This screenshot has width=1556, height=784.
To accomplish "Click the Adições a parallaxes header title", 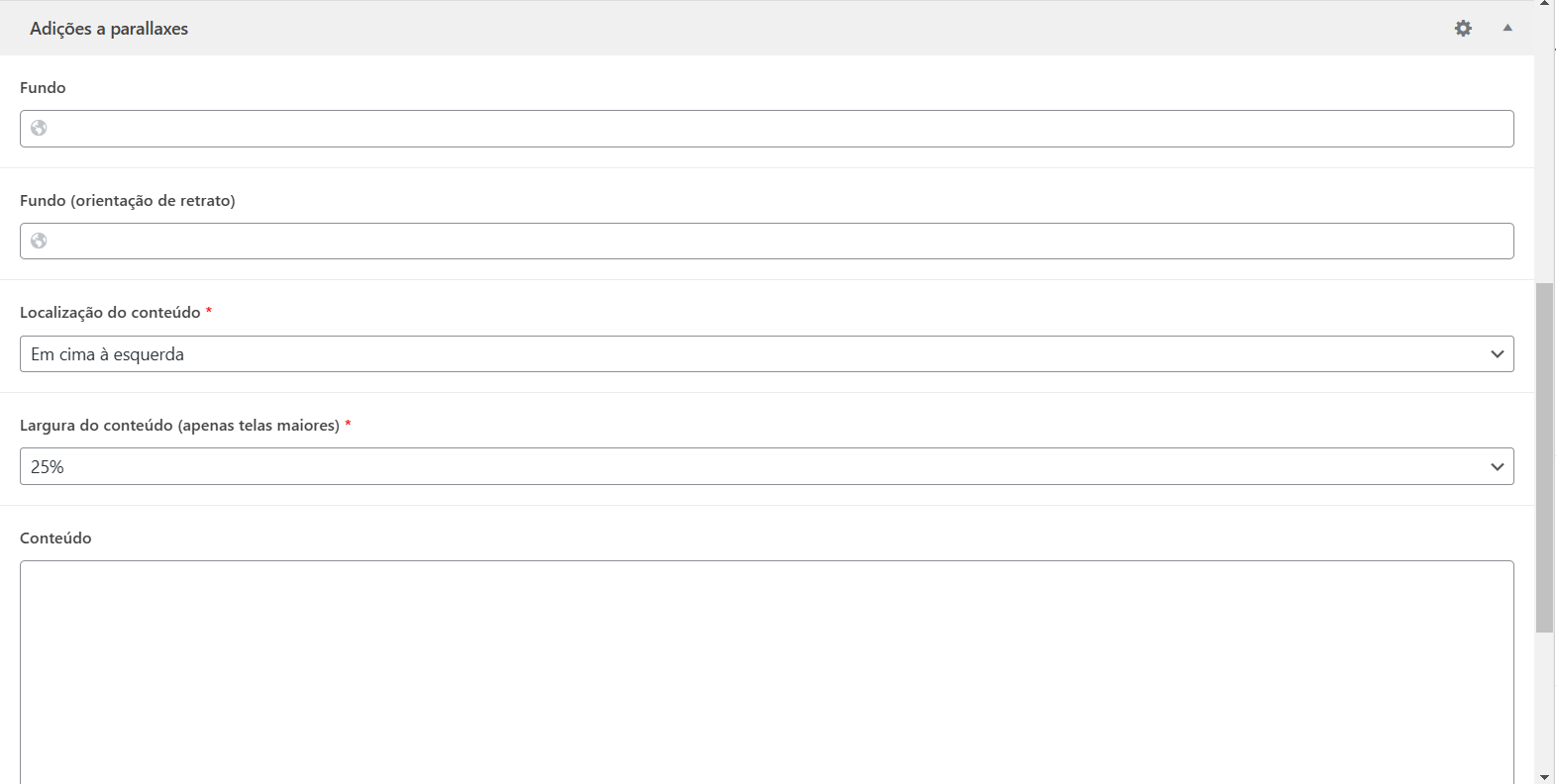I will click(x=109, y=29).
